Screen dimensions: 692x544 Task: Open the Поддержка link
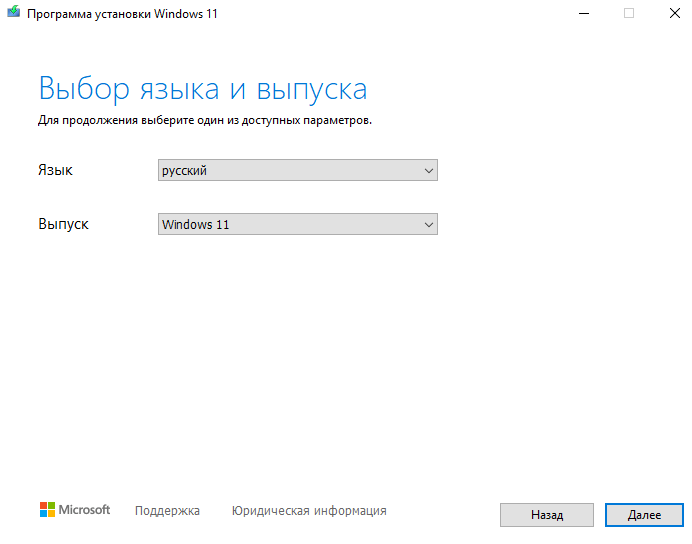pyautogui.click(x=167, y=510)
